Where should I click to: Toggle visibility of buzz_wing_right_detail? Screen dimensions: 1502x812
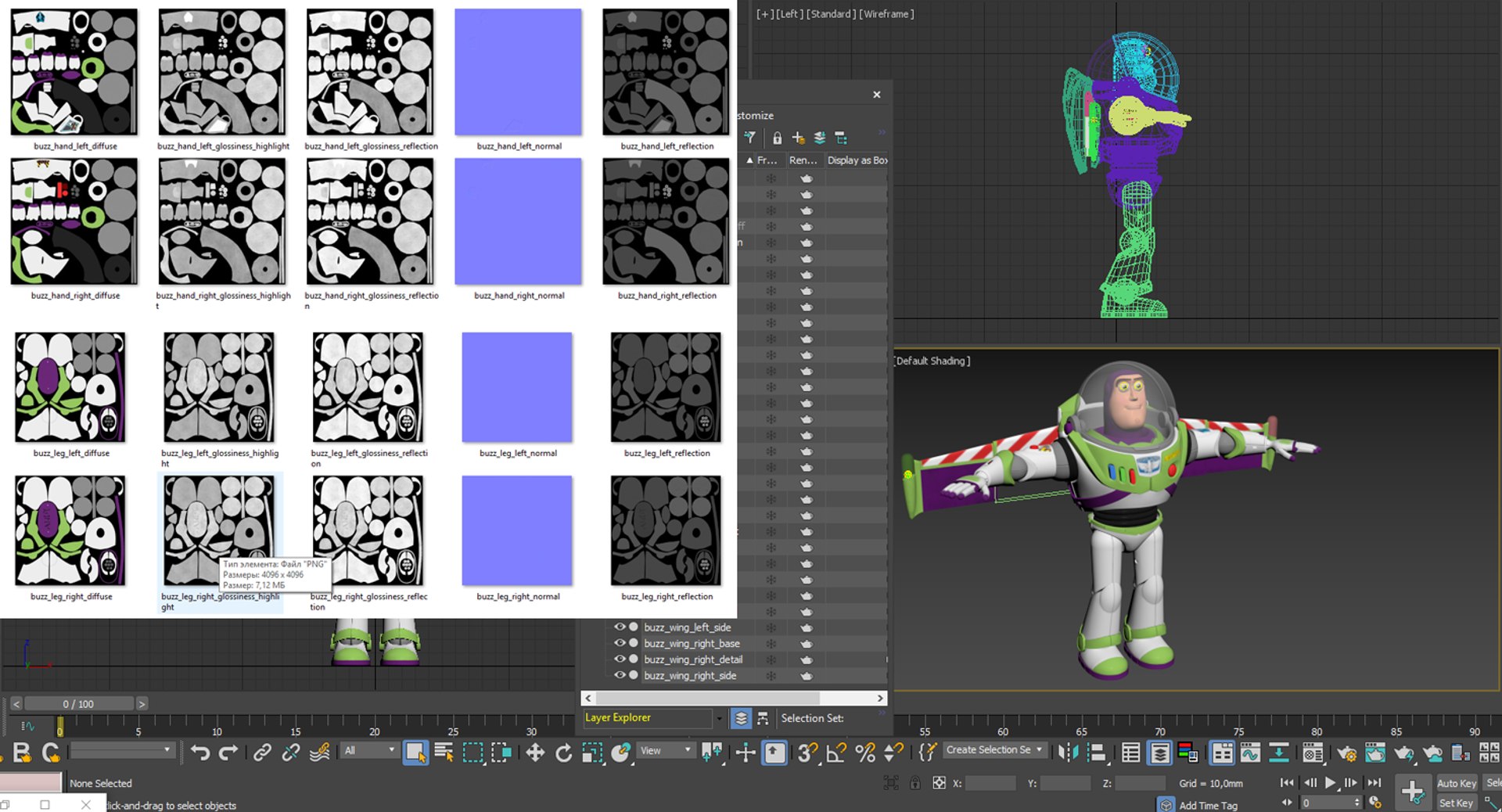620,659
